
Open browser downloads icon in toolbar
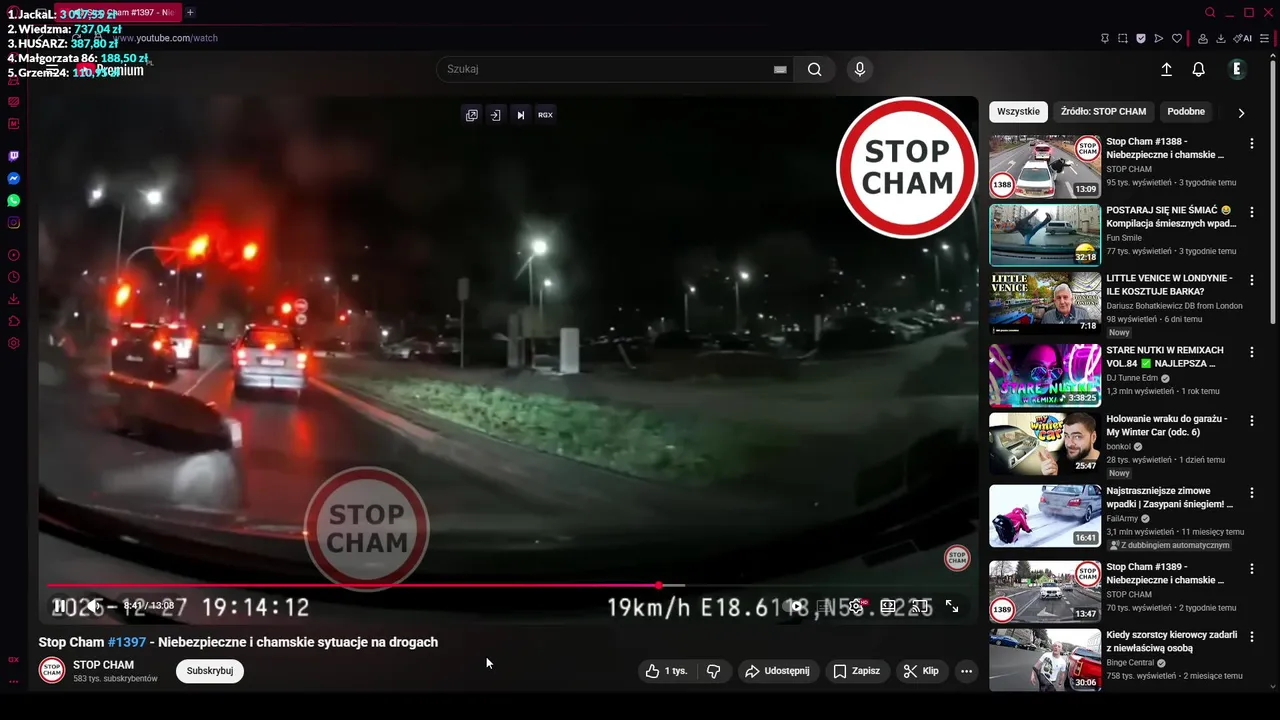1221,39
